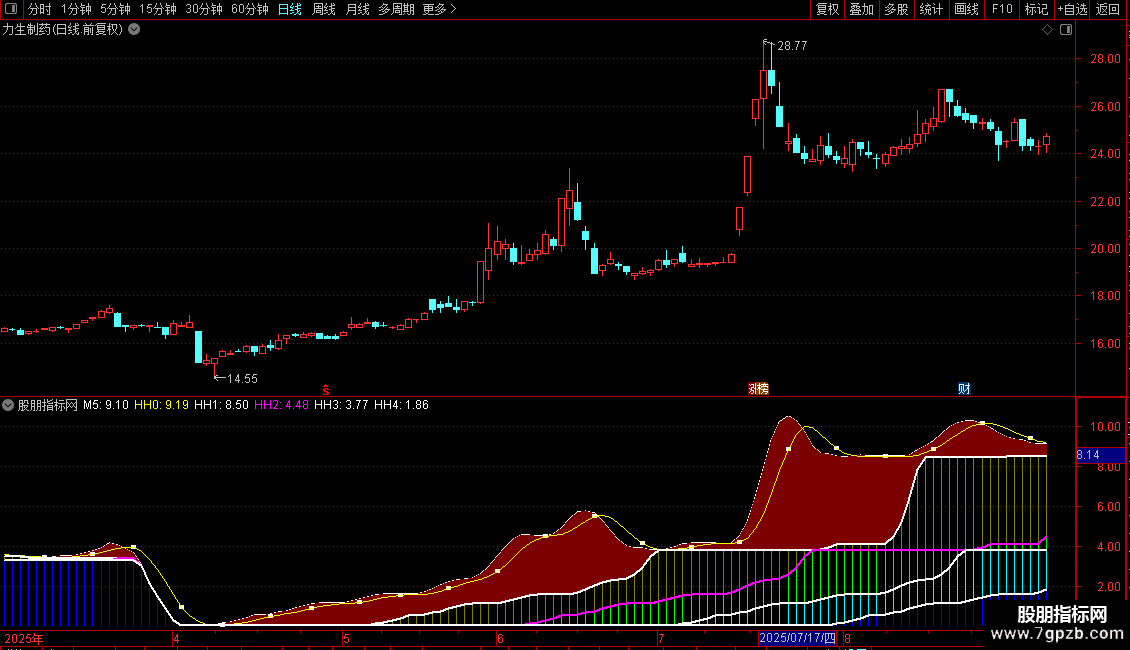1130x650 pixels.
Task: Click the 复权 adjustment button
Action: (x=828, y=9)
